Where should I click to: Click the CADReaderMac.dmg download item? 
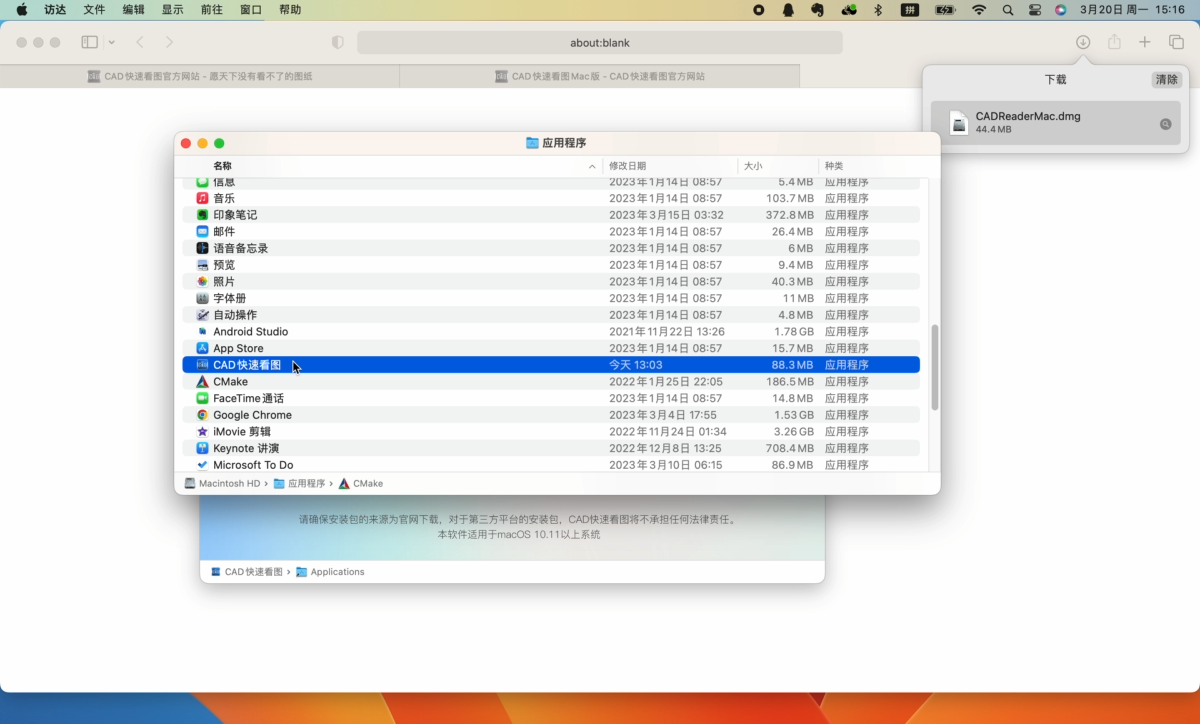click(1055, 123)
